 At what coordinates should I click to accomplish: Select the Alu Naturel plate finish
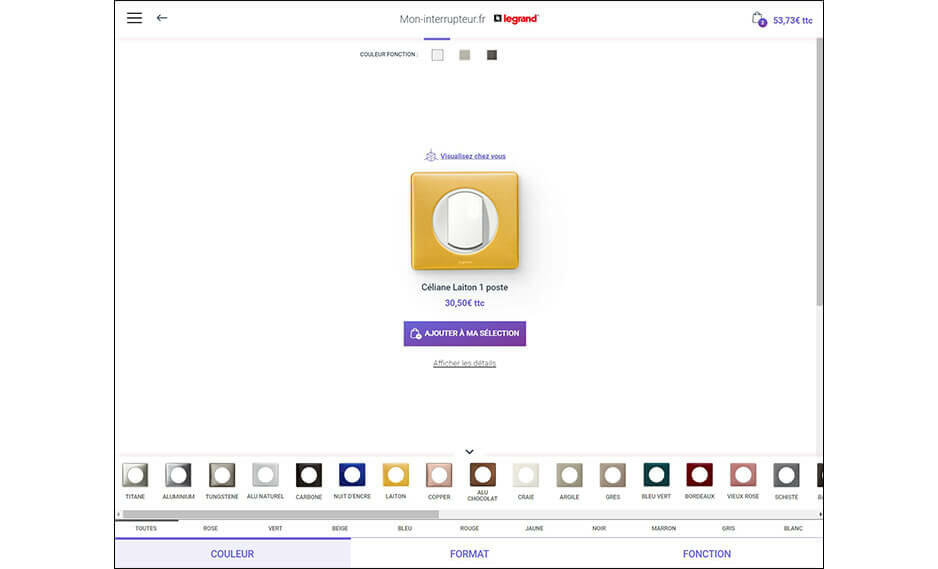click(x=265, y=475)
